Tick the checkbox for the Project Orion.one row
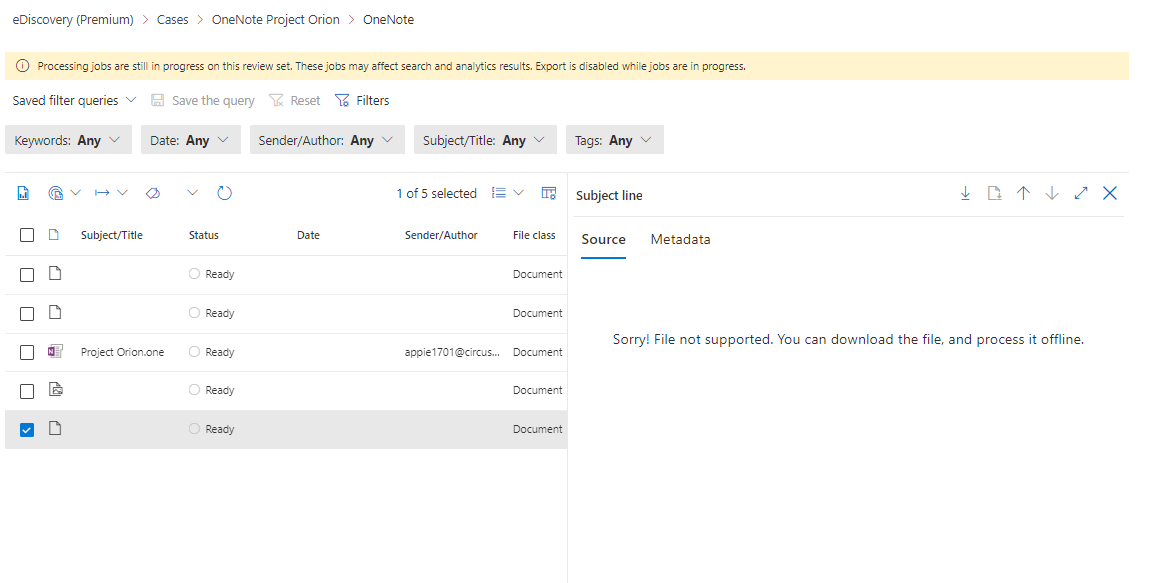1164x583 pixels. 27,352
